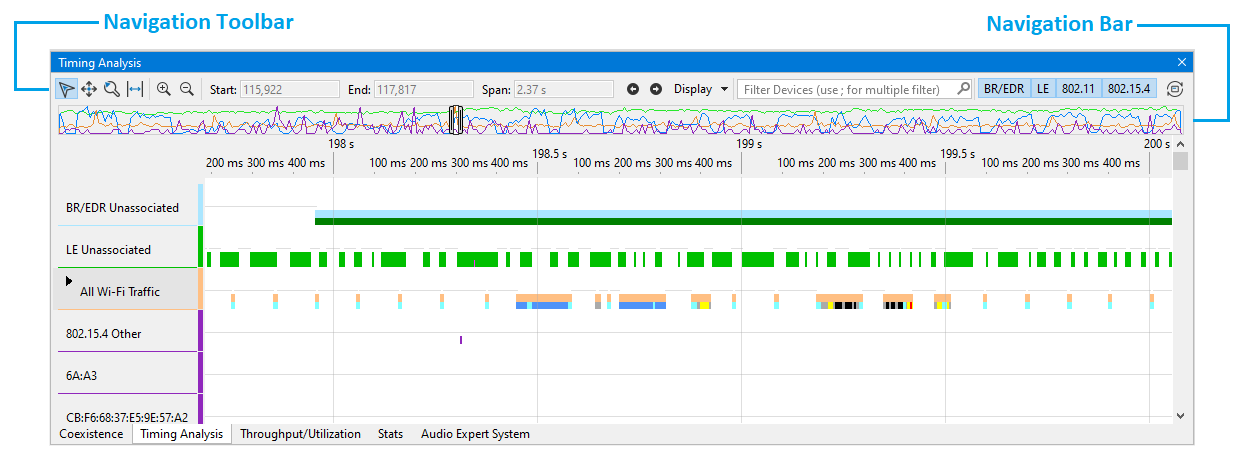Open the Audio Expert System tab

click(x=475, y=434)
